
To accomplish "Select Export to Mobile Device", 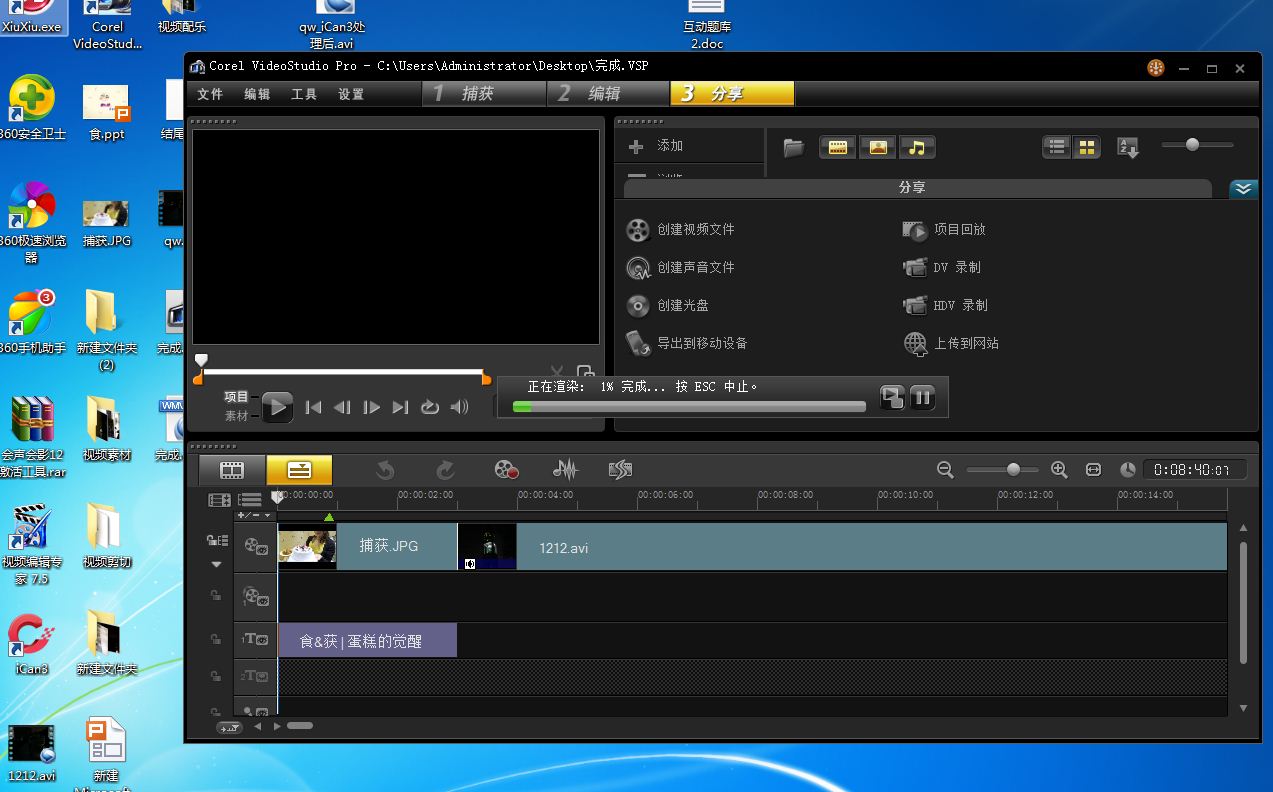I will tap(687, 343).
